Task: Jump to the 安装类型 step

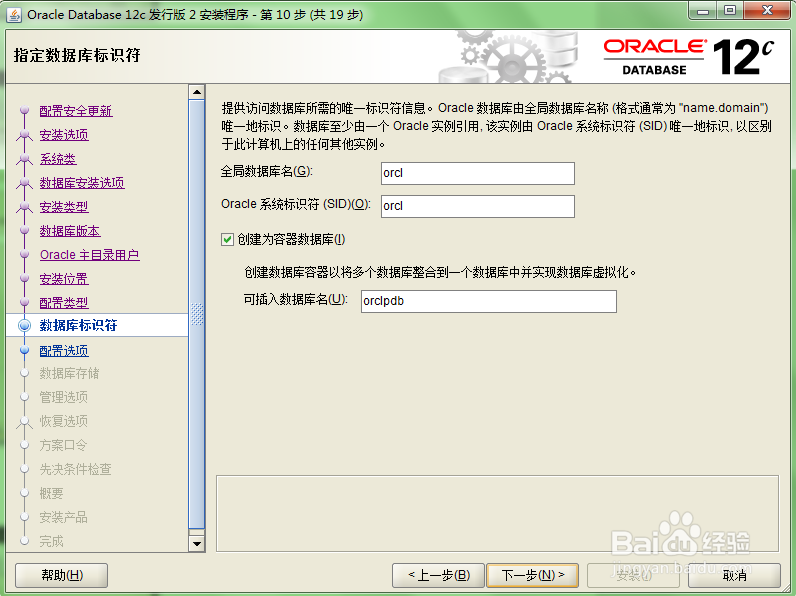Action: pyautogui.click(x=64, y=207)
